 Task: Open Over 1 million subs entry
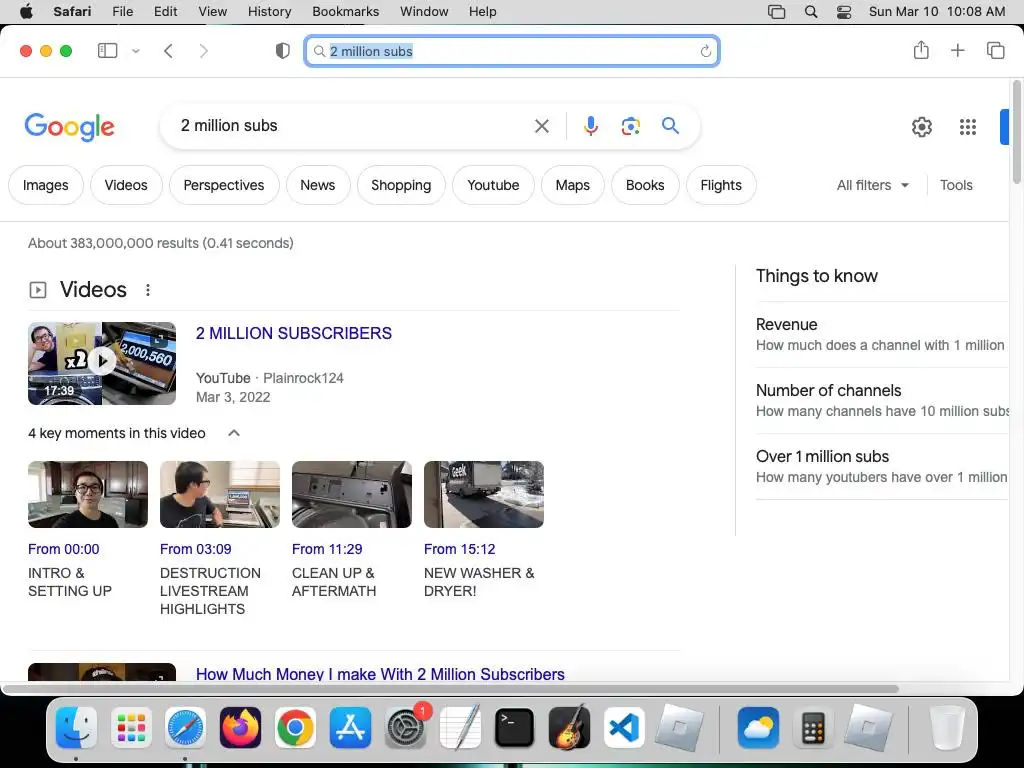[x=882, y=466]
